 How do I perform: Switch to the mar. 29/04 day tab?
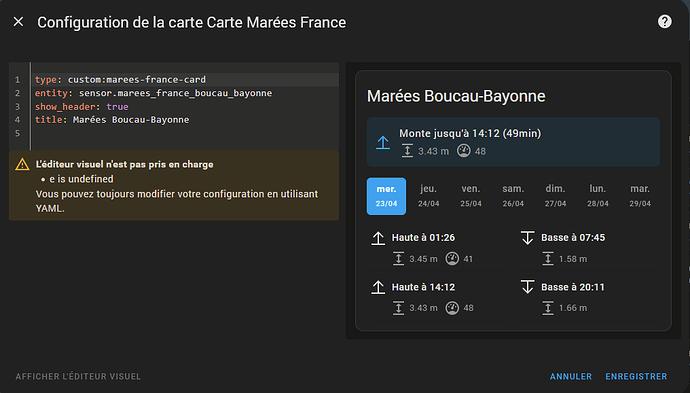(x=640, y=196)
